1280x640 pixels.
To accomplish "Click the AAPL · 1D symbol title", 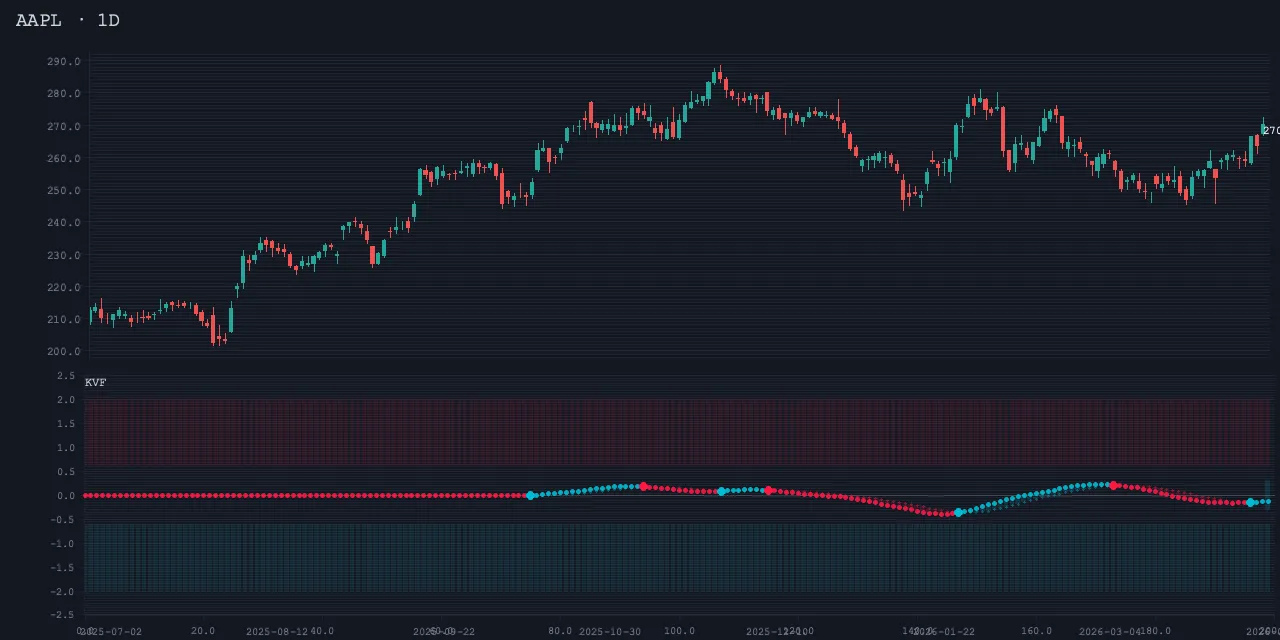I will (x=68, y=20).
